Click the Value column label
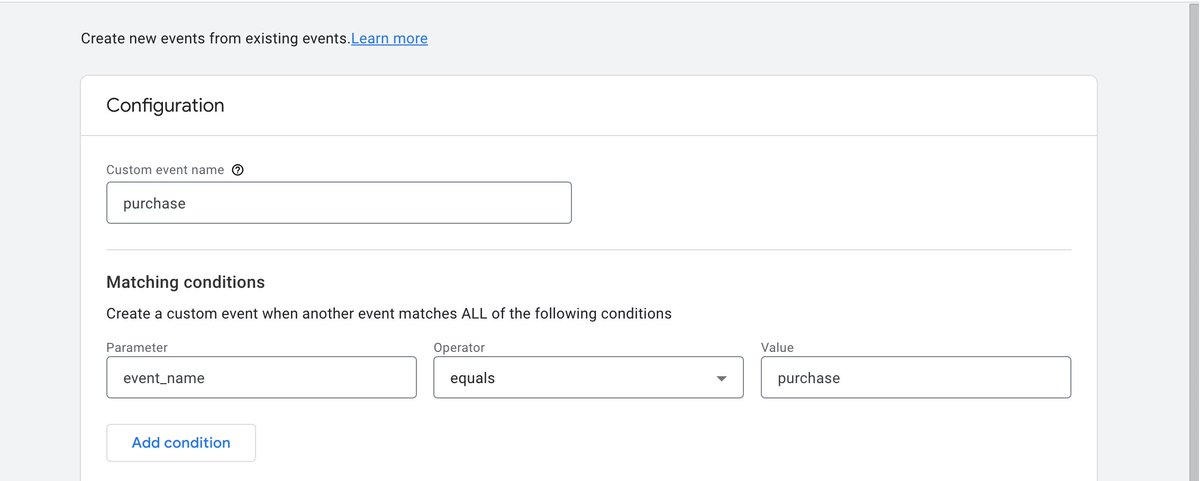Image resolution: width=1200 pixels, height=481 pixels. click(x=777, y=347)
